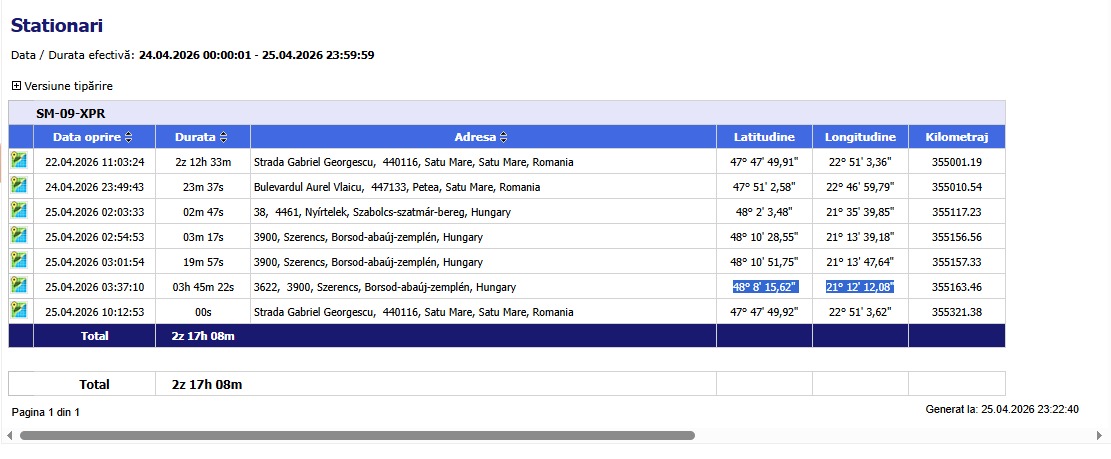The height and width of the screenshot is (459, 1111).
Task: Click the Stationari page heading
Action: coord(57,26)
